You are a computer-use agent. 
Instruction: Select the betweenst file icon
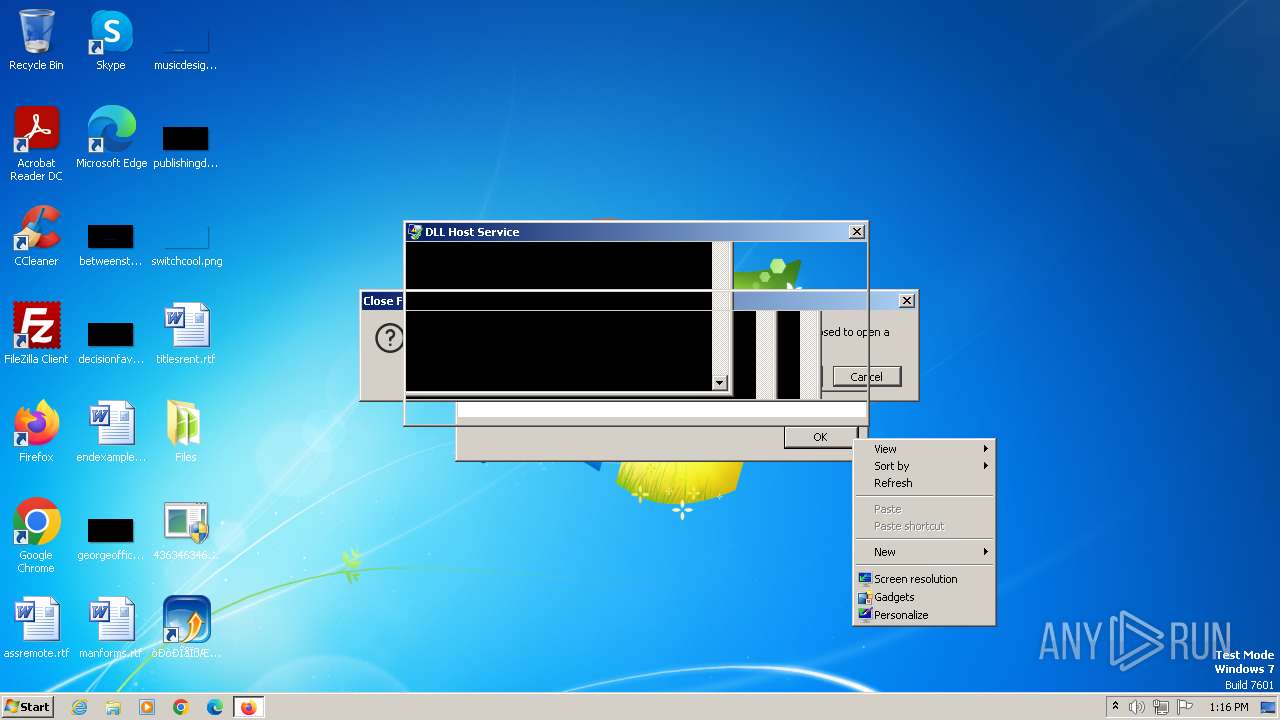pos(110,245)
